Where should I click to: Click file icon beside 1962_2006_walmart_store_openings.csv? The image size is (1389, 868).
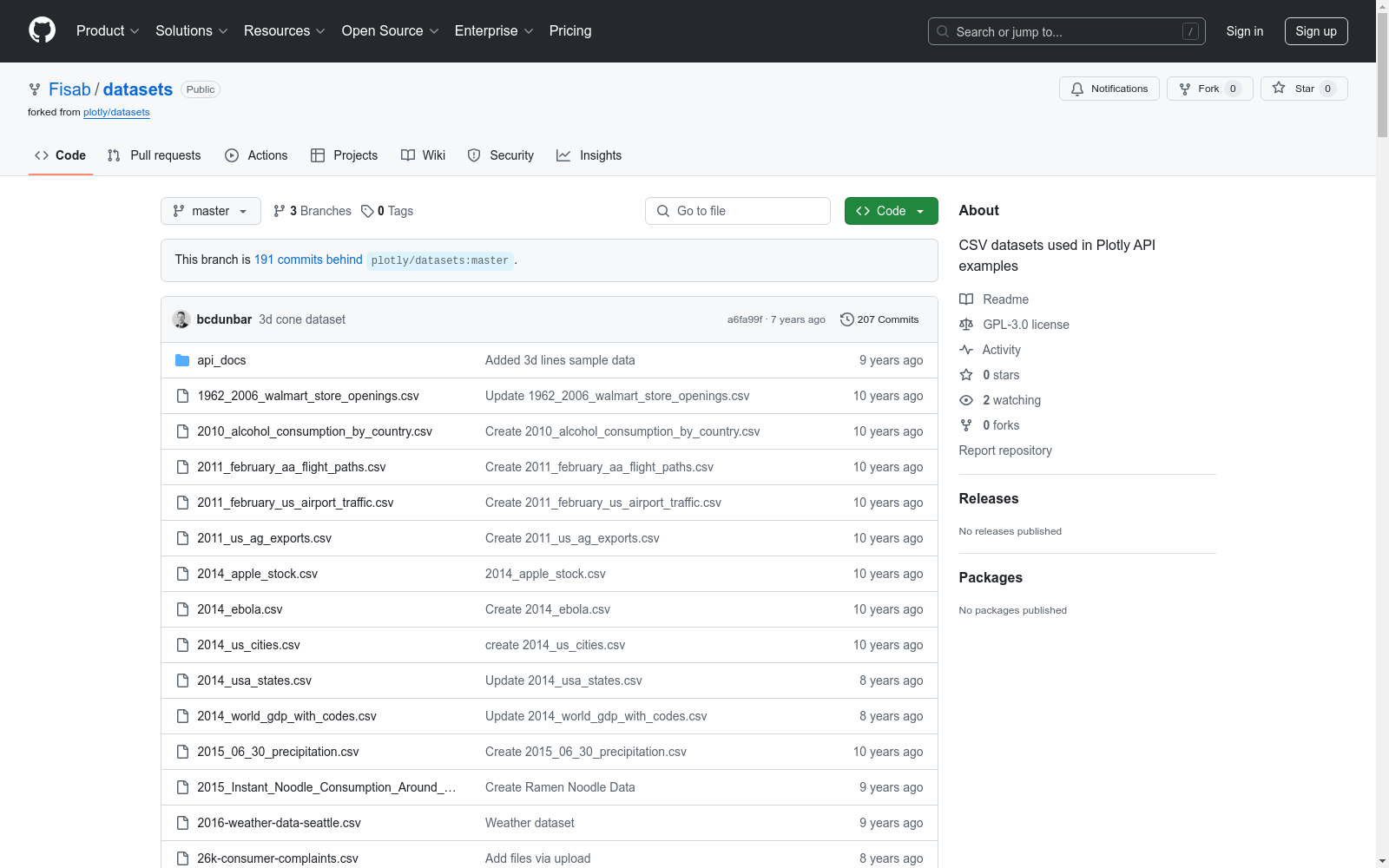[x=182, y=396]
